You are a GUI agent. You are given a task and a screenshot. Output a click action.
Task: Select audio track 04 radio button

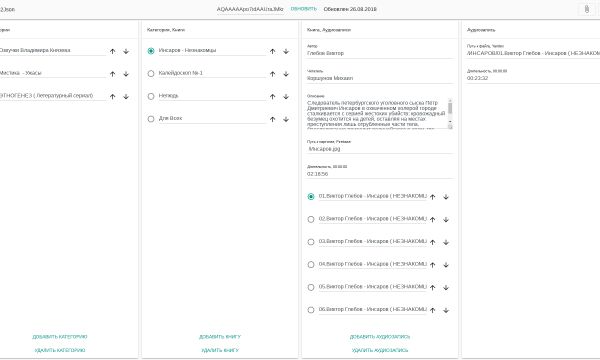click(x=311, y=265)
